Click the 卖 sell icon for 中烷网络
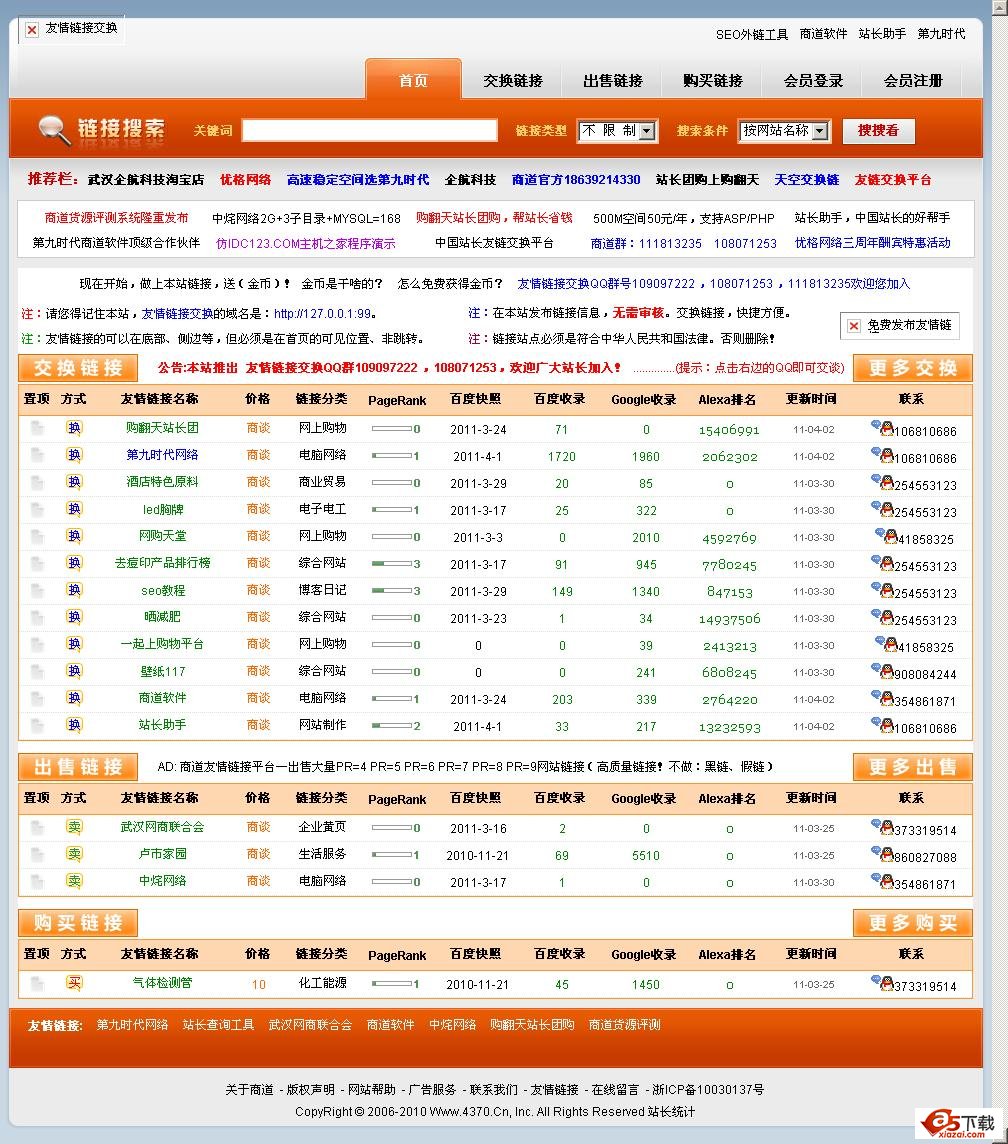1008x1144 pixels. coord(74,881)
